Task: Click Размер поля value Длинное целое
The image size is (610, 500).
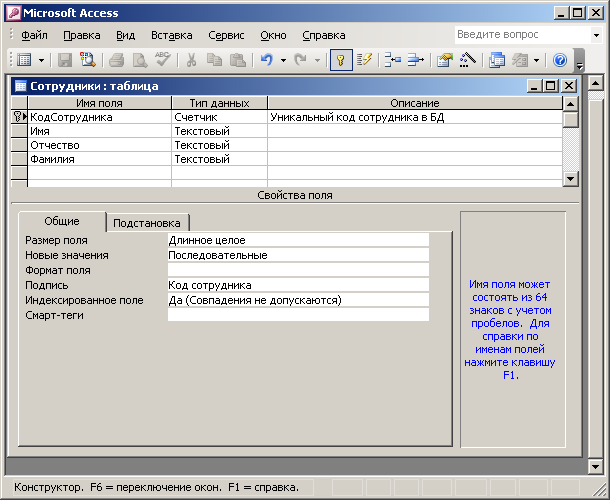Action: pyautogui.click(x=298, y=240)
